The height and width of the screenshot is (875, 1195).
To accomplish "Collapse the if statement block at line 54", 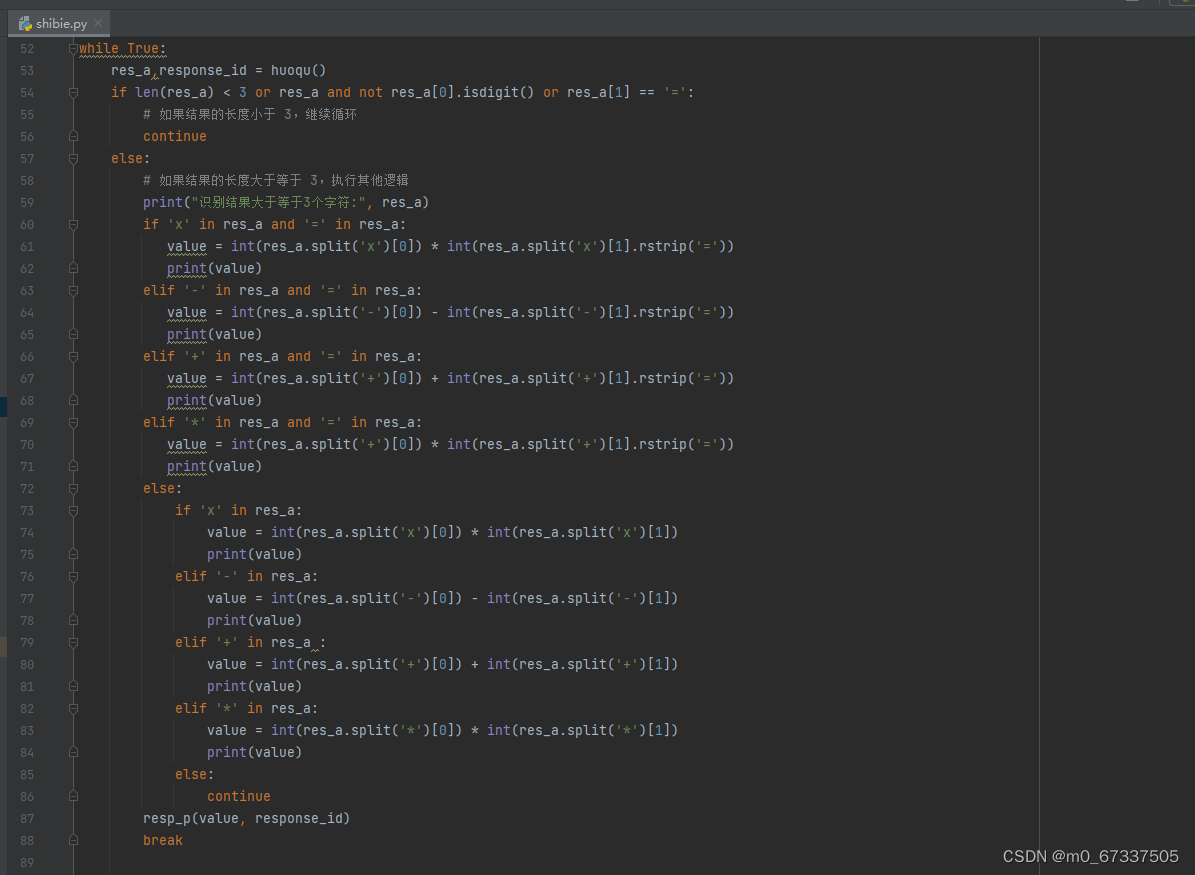I will [71, 92].
